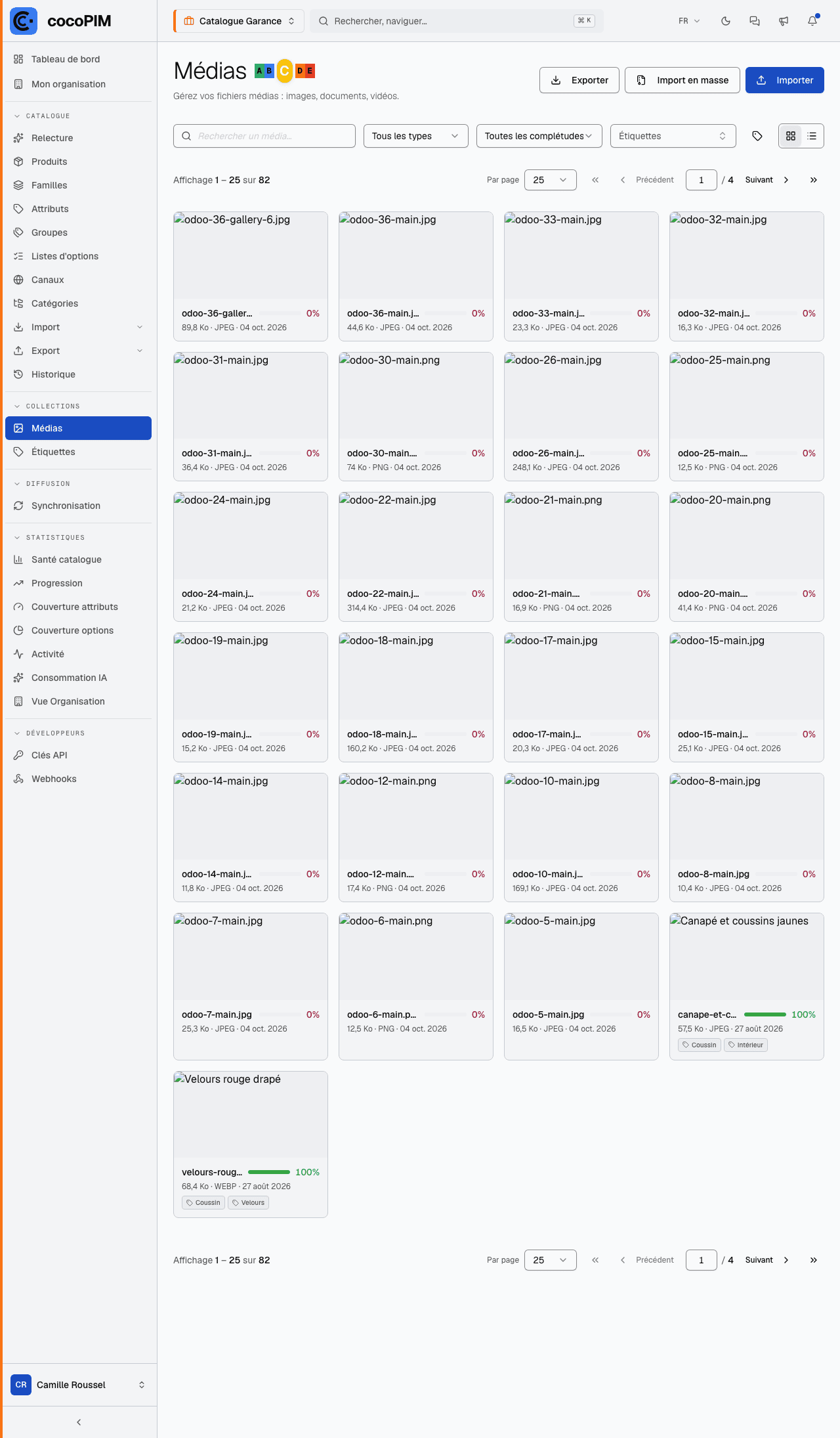Viewport: 840px width, 1438px height.
Task: Open the FR language dropdown
Action: (x=689, y=21)
